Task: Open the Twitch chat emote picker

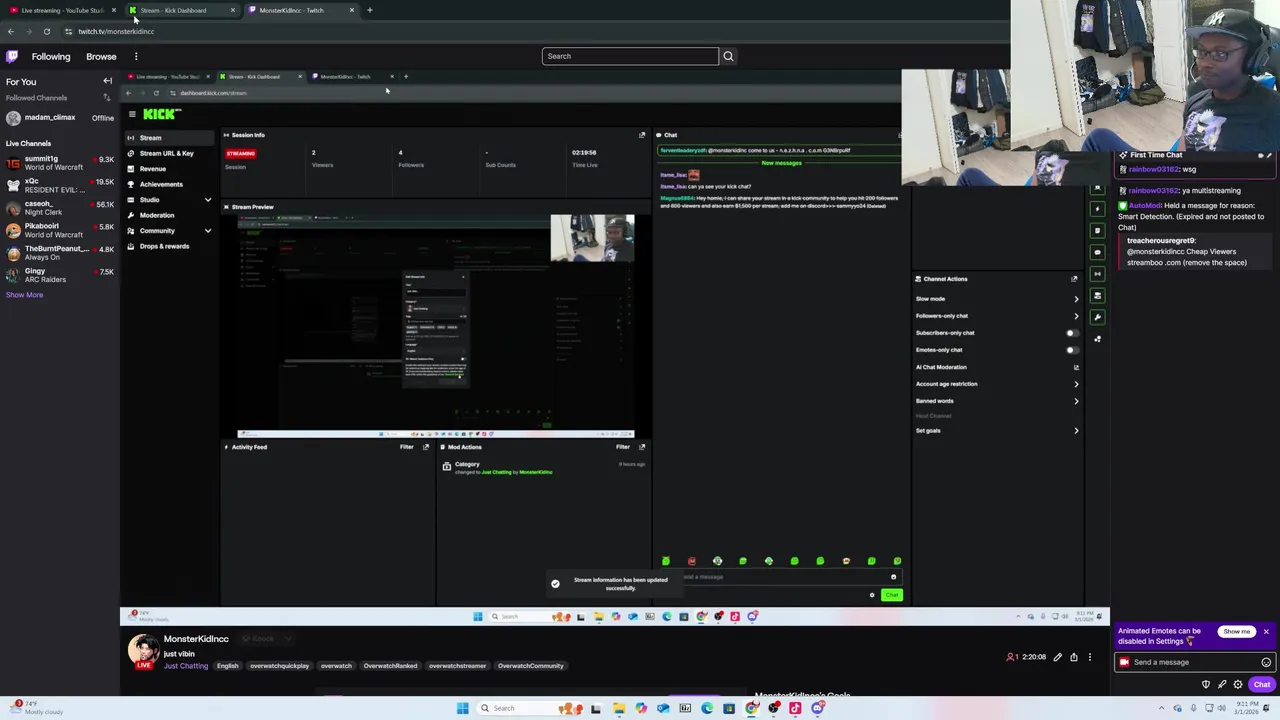Action: pyautogui.click(x=1266, y=662)
